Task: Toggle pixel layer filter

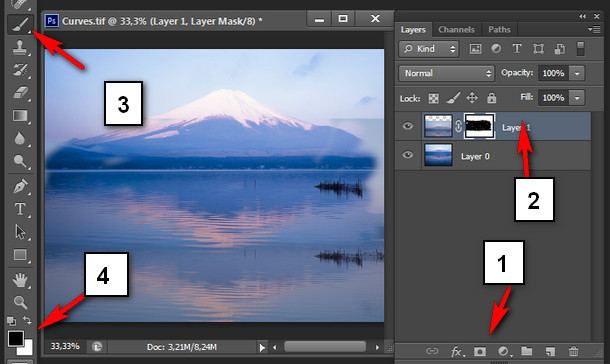Action: tap(475, 49)
